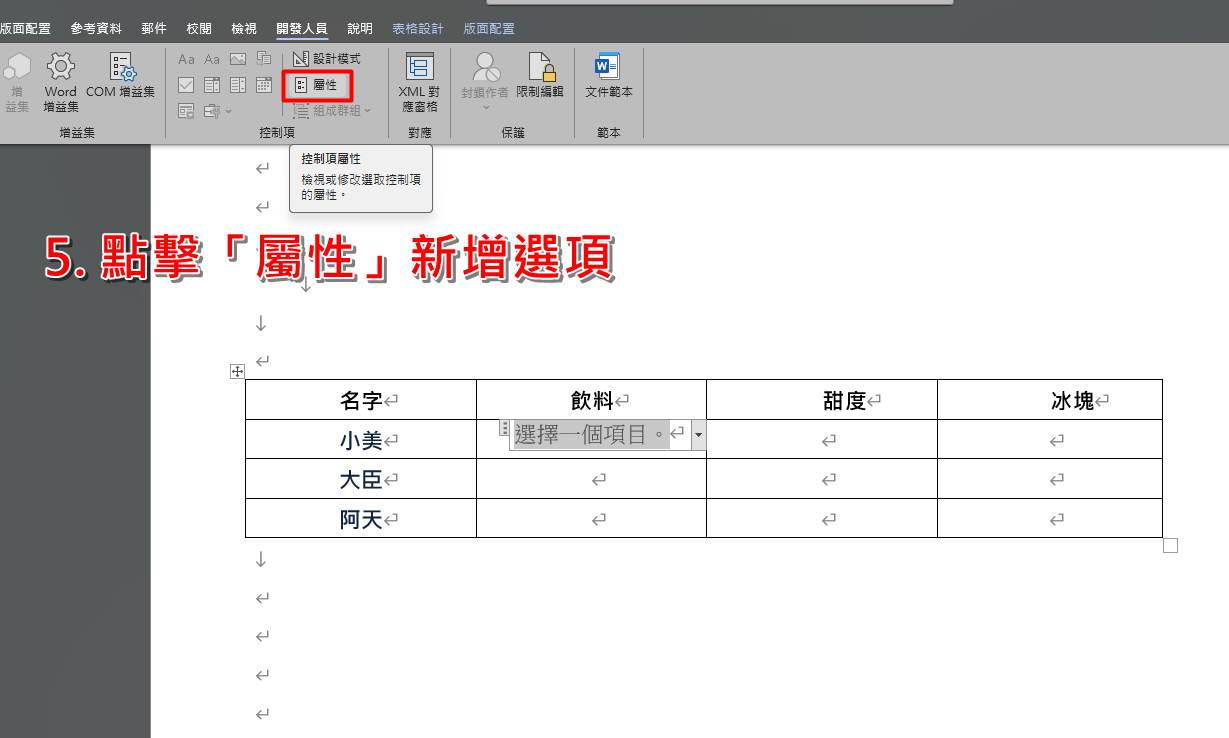1229x738 pixels.
Task: Toggle 設計模式 design mode
Action: [326, 59]
